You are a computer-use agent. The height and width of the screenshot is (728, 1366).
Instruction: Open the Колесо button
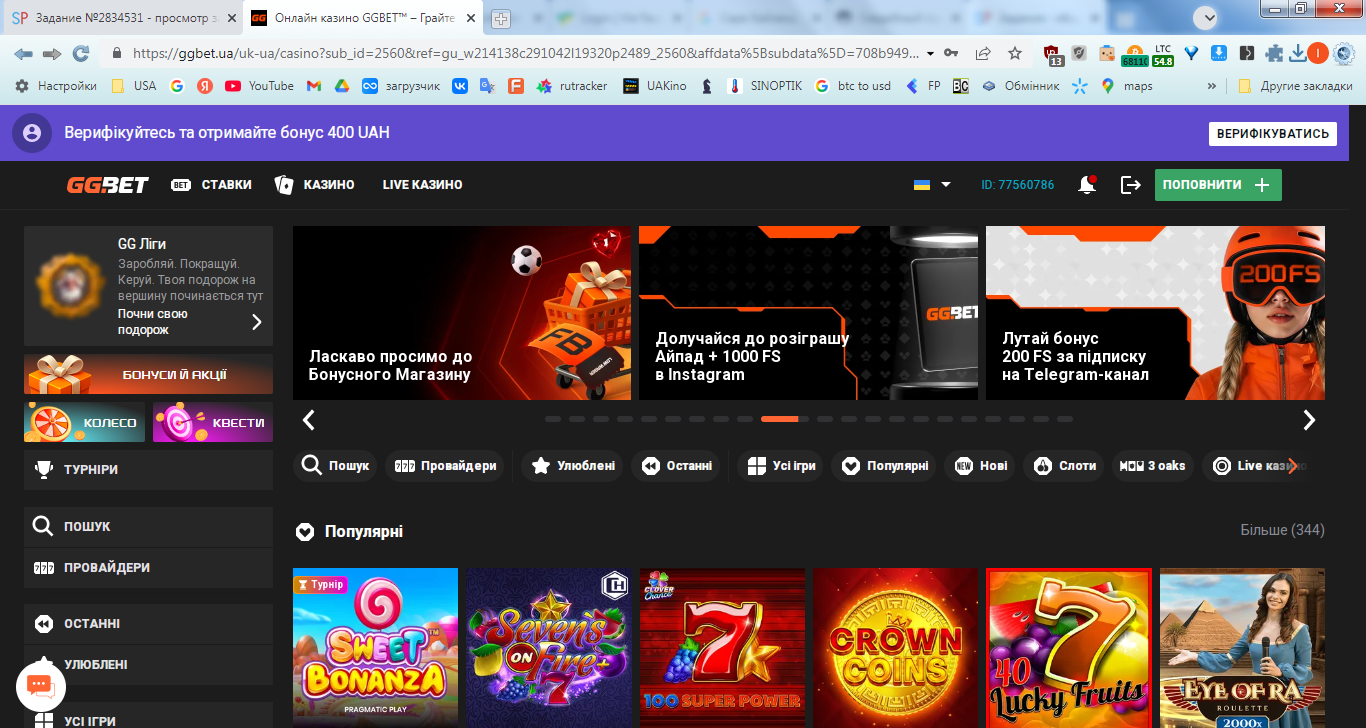[84, 422]
